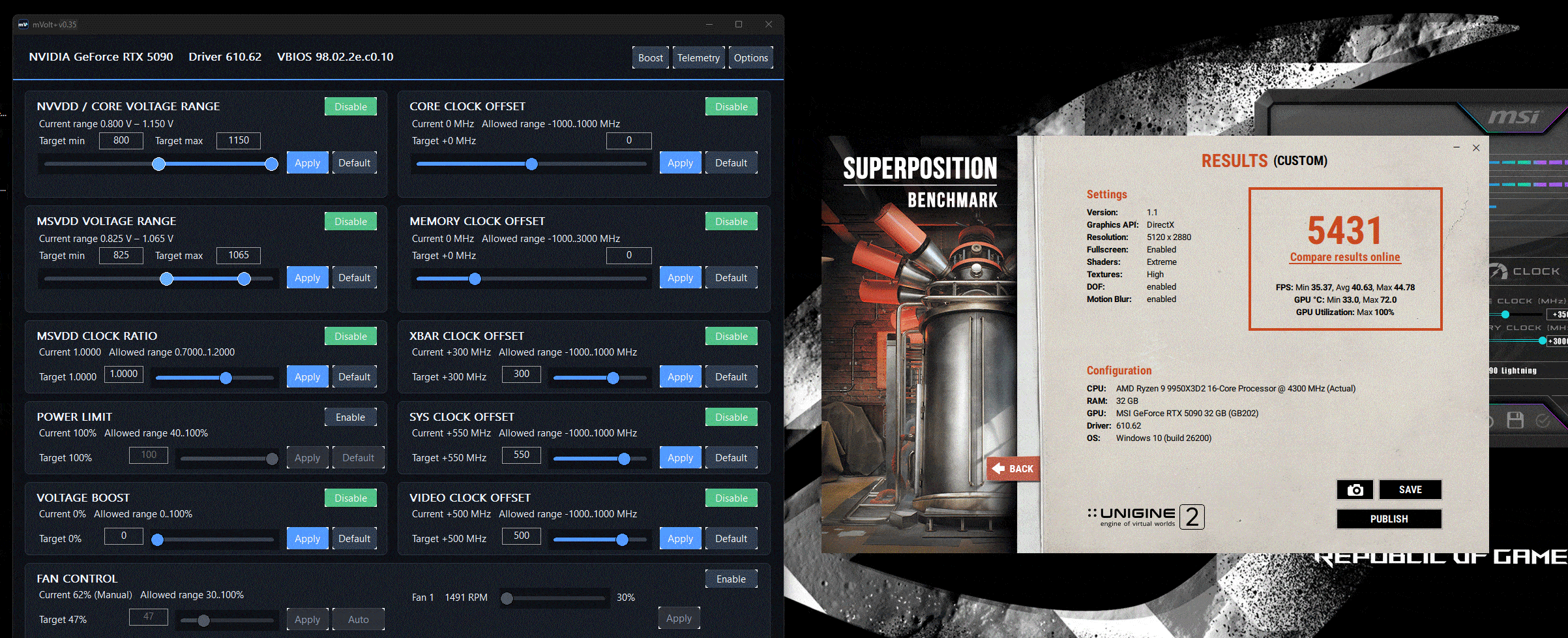Image resolution: width=1568 pixels, height=638 pixels.
Task: Reset Video Clock Offset to Default
Action: [x=732, y=539]
